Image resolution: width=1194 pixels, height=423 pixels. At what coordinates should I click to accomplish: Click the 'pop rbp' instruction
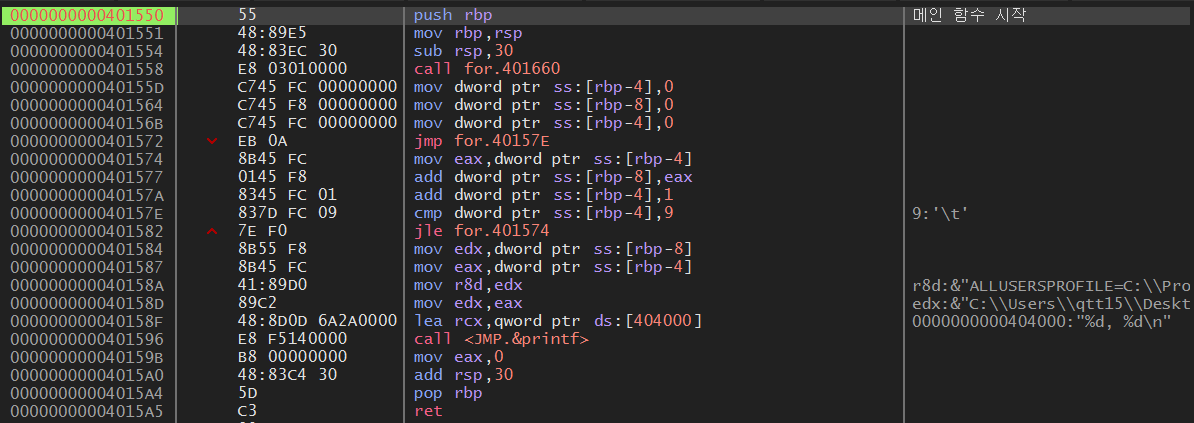tap(449, 393)
